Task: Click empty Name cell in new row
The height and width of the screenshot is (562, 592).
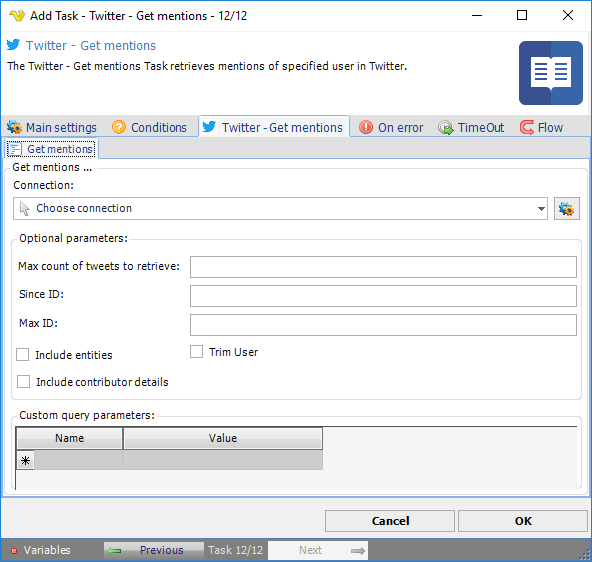Action: pyautogui.click(x=78, y=460)
